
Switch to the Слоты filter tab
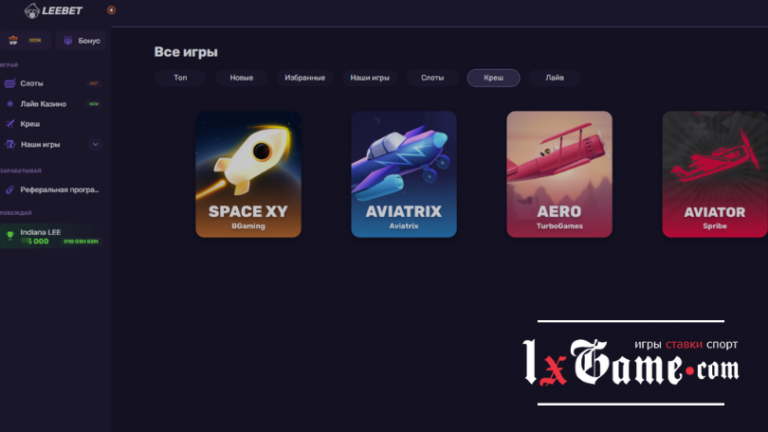click(432, 78)
